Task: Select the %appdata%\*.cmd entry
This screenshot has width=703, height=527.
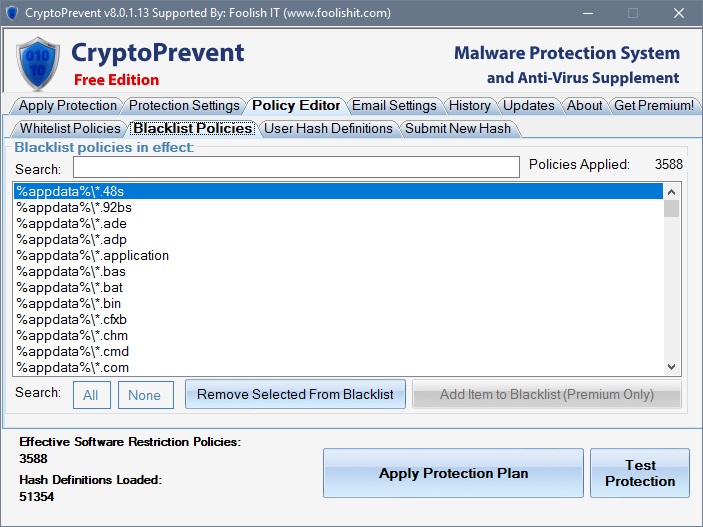Action: click(338, 352)
